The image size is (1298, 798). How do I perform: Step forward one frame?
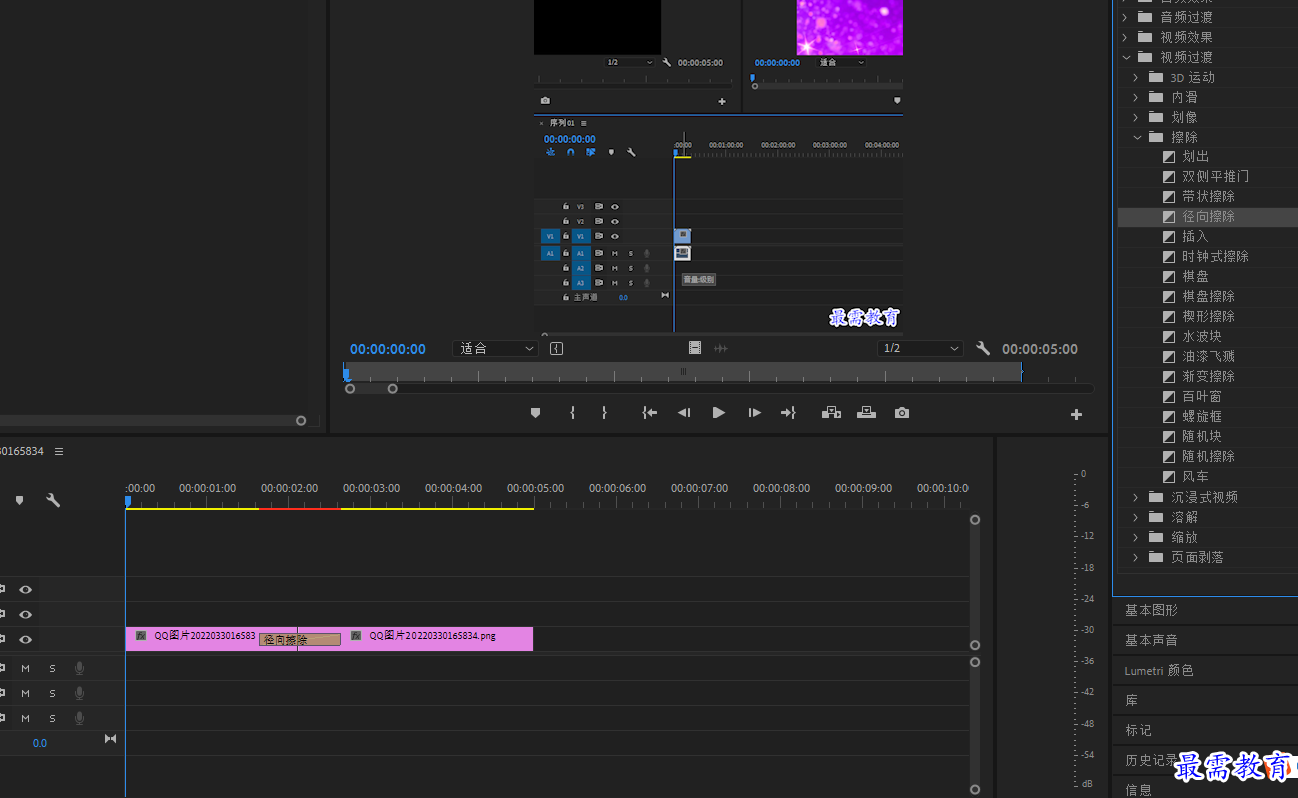pos(754,413)
